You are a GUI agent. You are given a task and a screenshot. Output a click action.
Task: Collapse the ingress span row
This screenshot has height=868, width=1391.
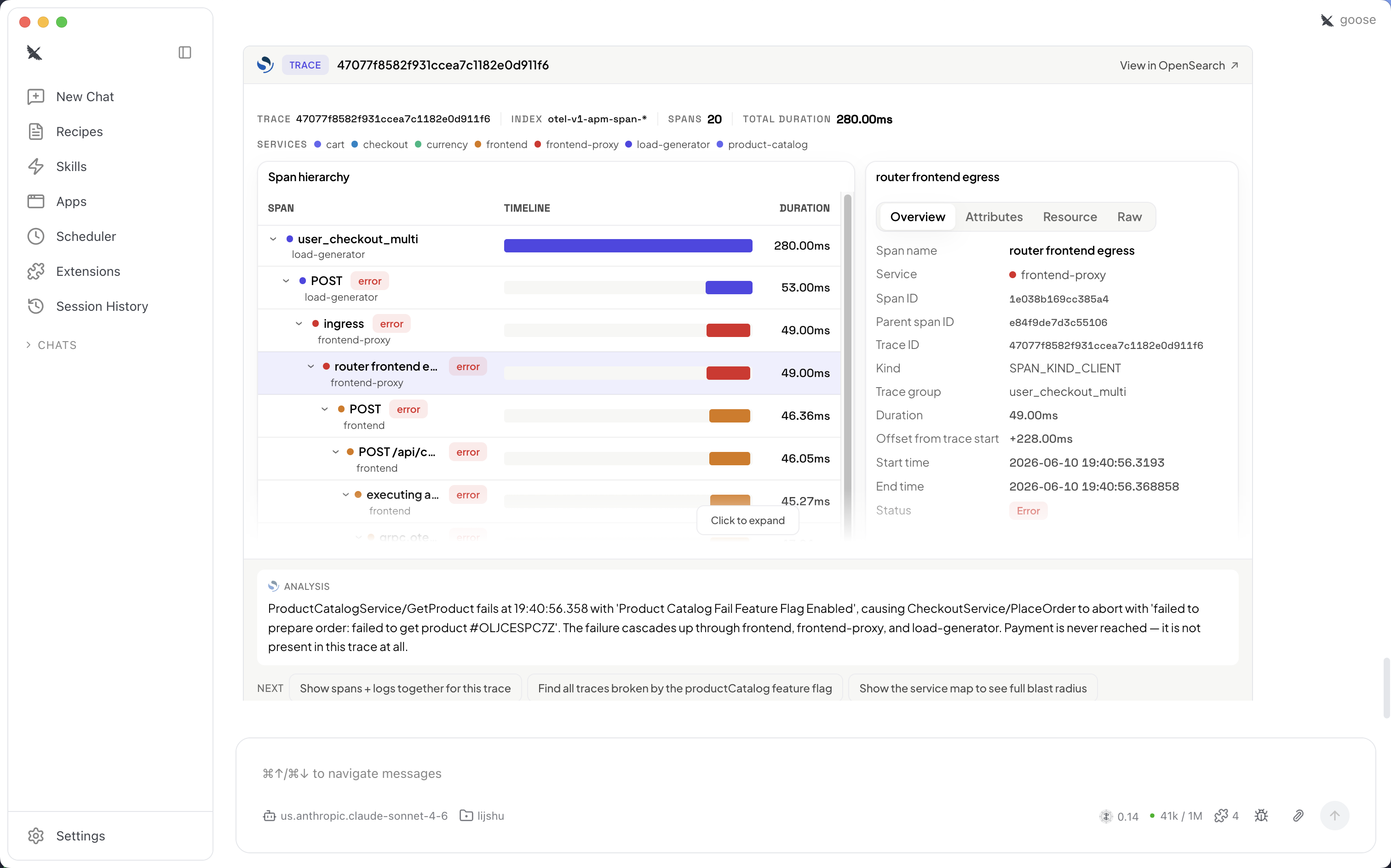(299, 324)
